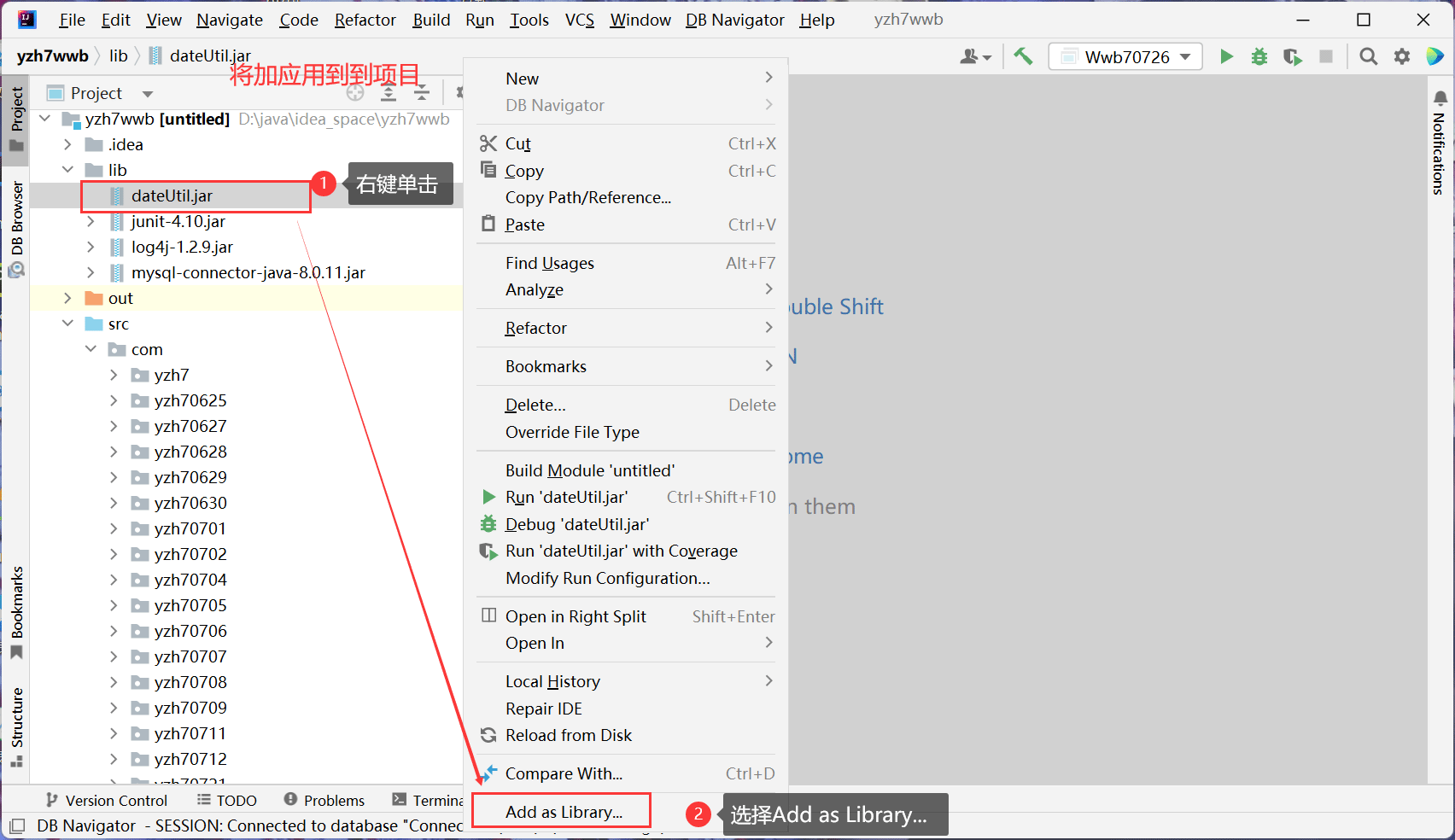The width and height of the screenshot is (1455, 840).
Task: Open IDE settings gear icon
Action: [1402, 56]
